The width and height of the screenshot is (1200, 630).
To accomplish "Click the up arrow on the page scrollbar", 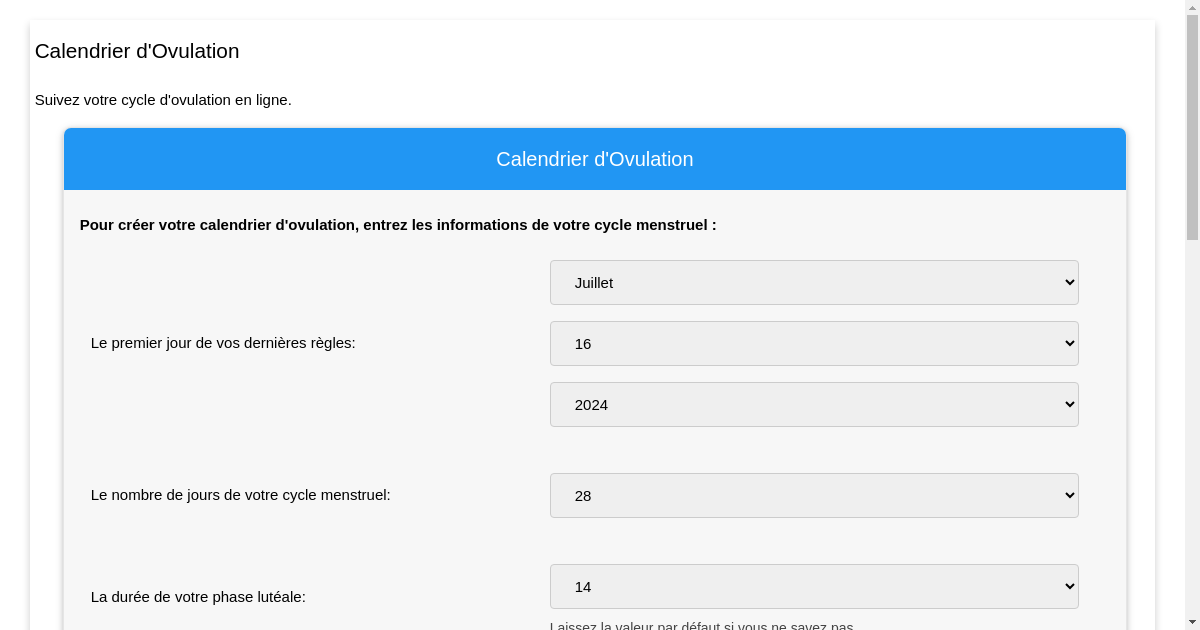I will click(1193, 7).
